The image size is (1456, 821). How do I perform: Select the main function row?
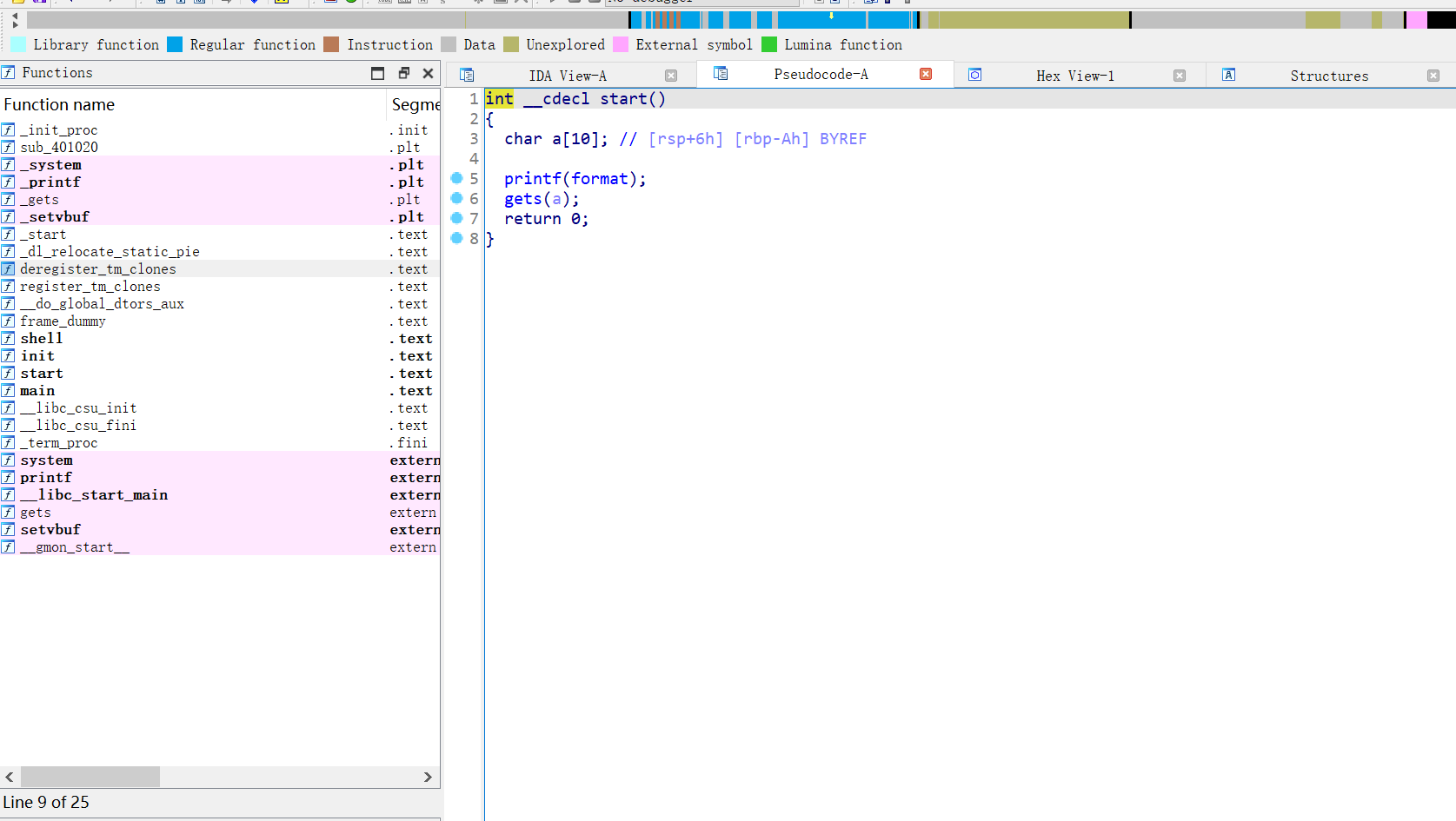point(220,390)
